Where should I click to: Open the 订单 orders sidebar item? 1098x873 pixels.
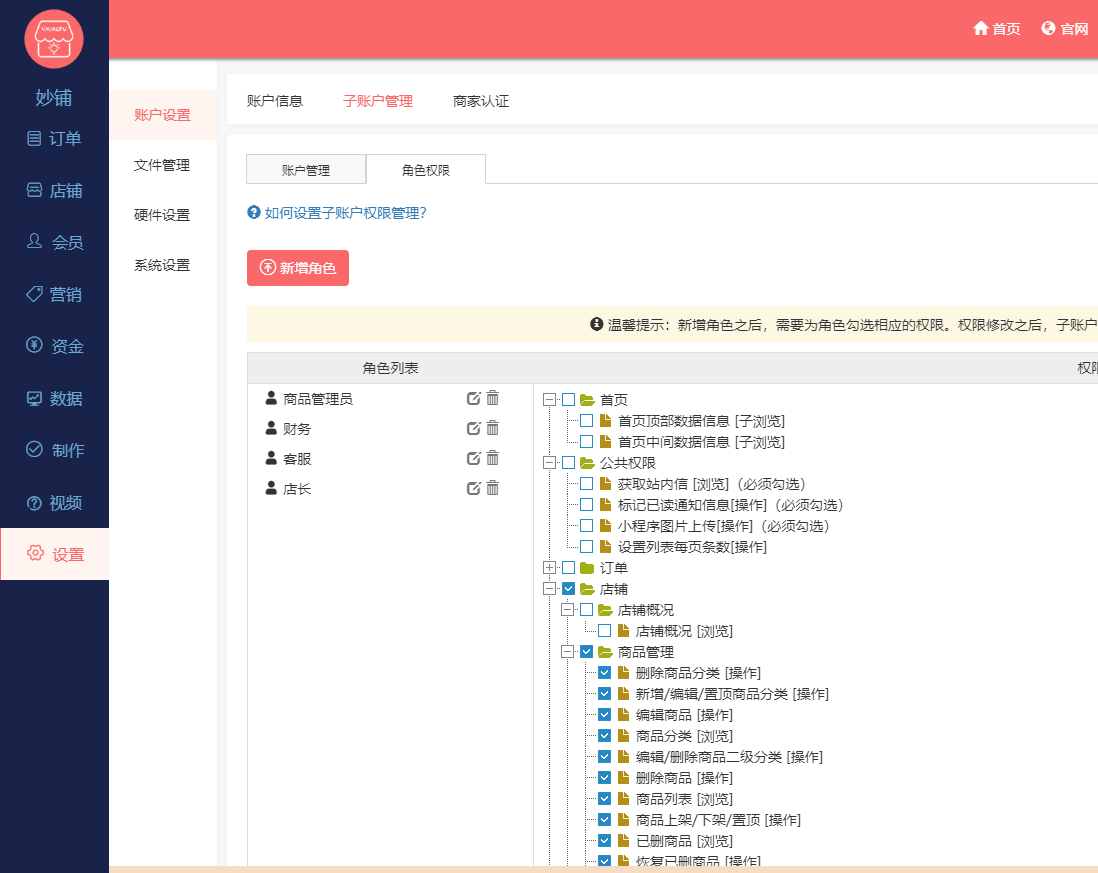pyautogui.click(x=54, y=139)
